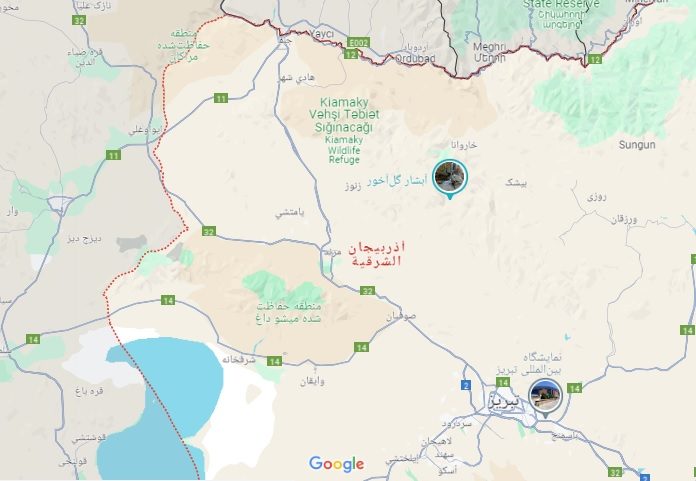Screen dimensions: 696x481
Task: Select the route 12 shield beside E002
Action: 351,55
